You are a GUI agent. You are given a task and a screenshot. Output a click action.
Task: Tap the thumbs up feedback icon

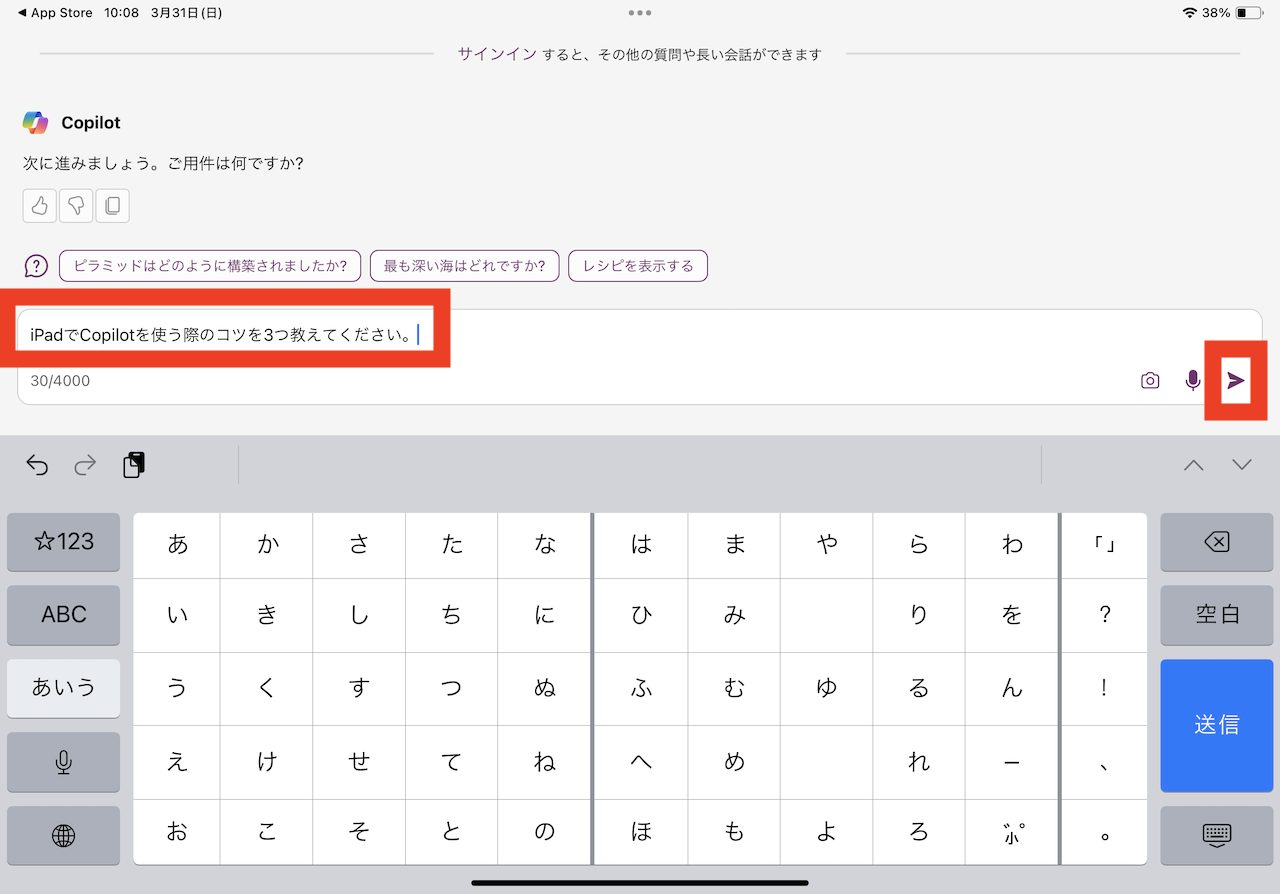tap(40, 206)
